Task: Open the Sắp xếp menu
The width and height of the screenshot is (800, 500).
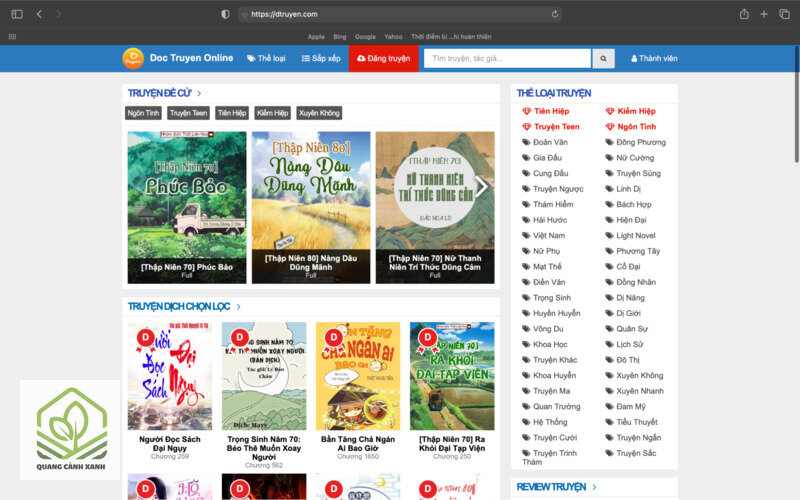Action: (321, 59)
